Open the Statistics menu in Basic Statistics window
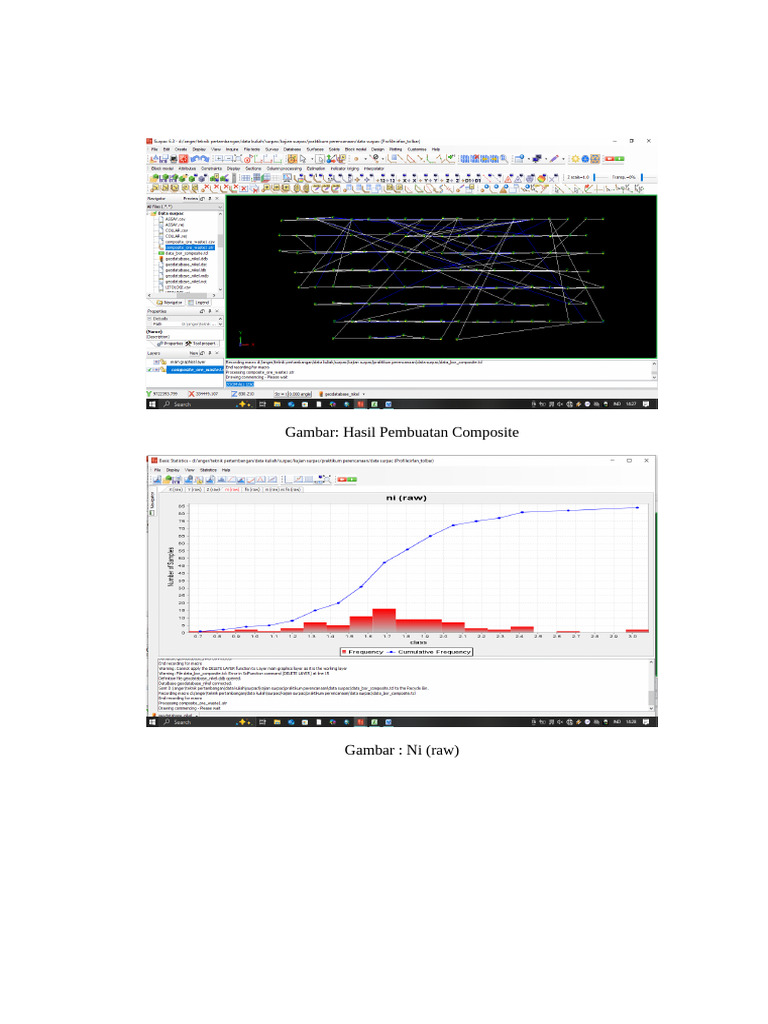 tap(208, 470)
